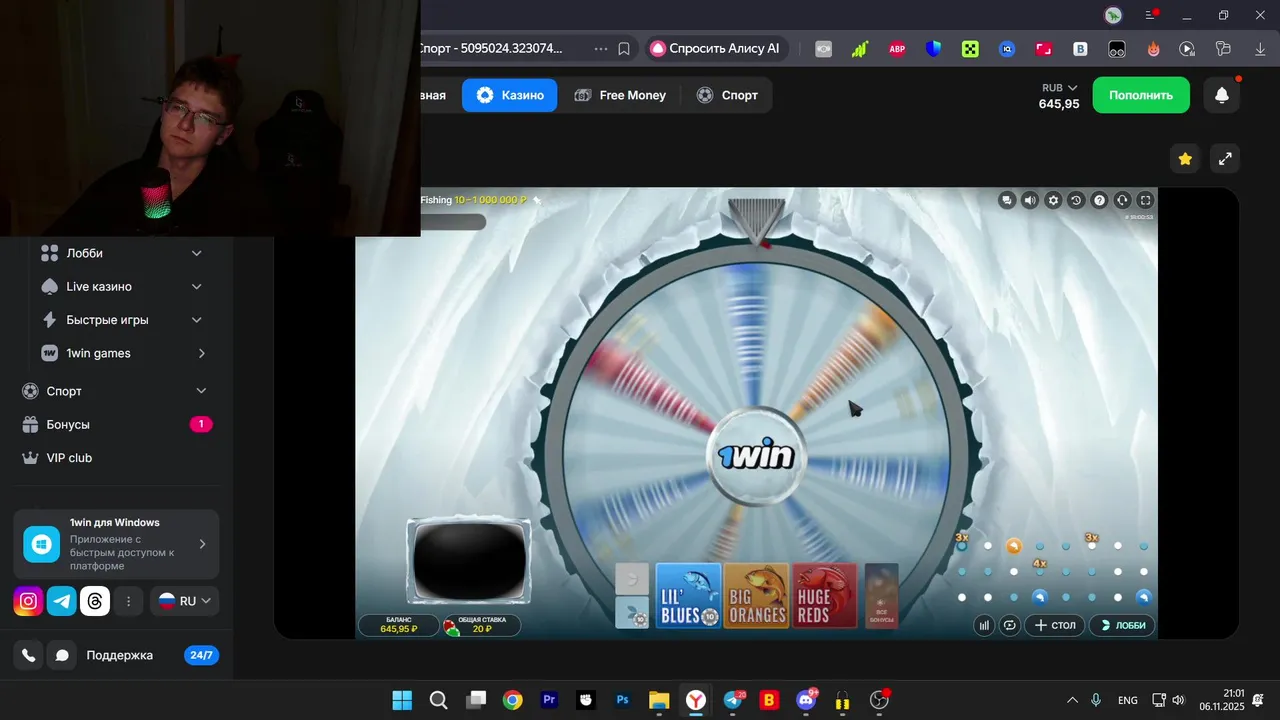Open the RUB currency dropdown

pyautogui.click(x=1059, y=88)
